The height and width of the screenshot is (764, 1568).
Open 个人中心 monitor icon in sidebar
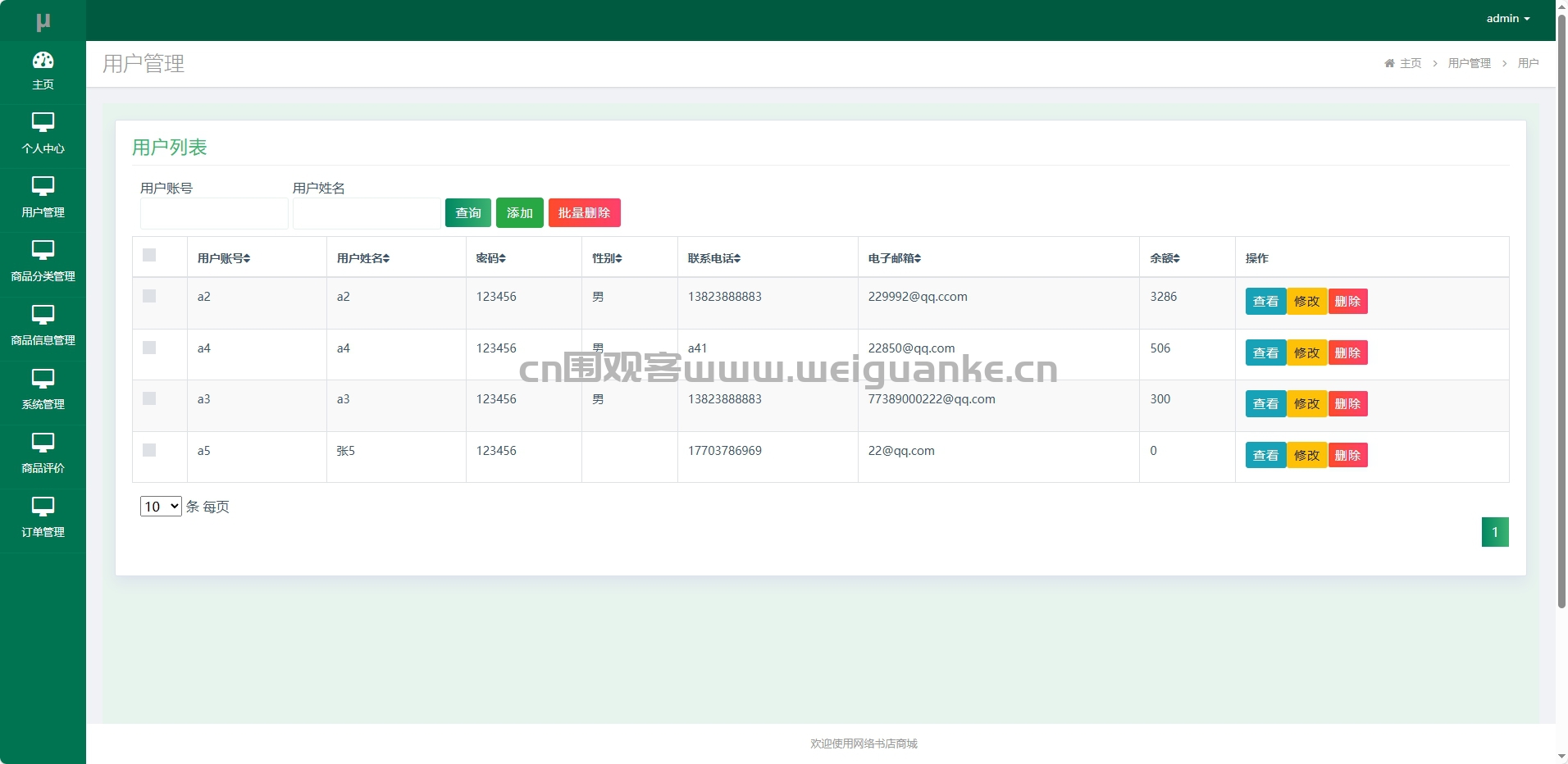point(43,122)
